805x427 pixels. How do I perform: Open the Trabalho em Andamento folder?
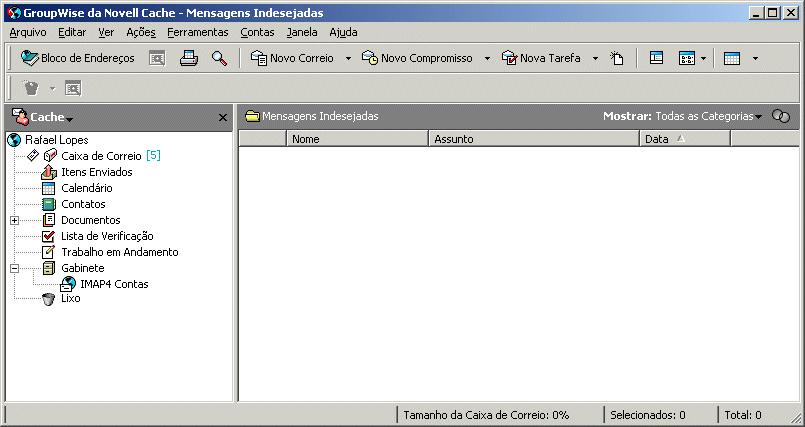(x=120, y=252)
